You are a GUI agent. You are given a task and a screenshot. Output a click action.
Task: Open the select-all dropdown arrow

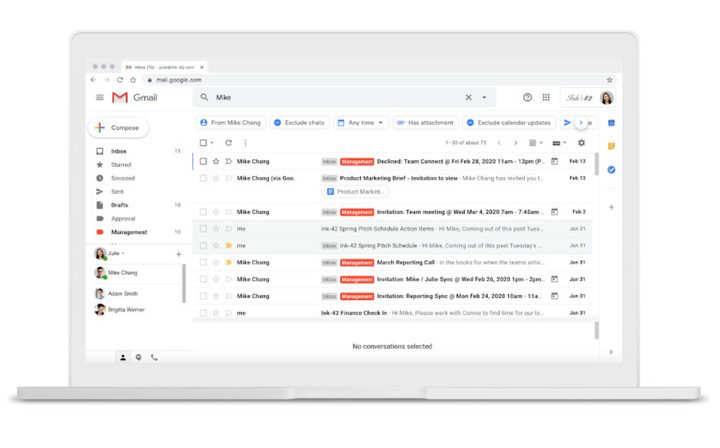coord(212,143)
